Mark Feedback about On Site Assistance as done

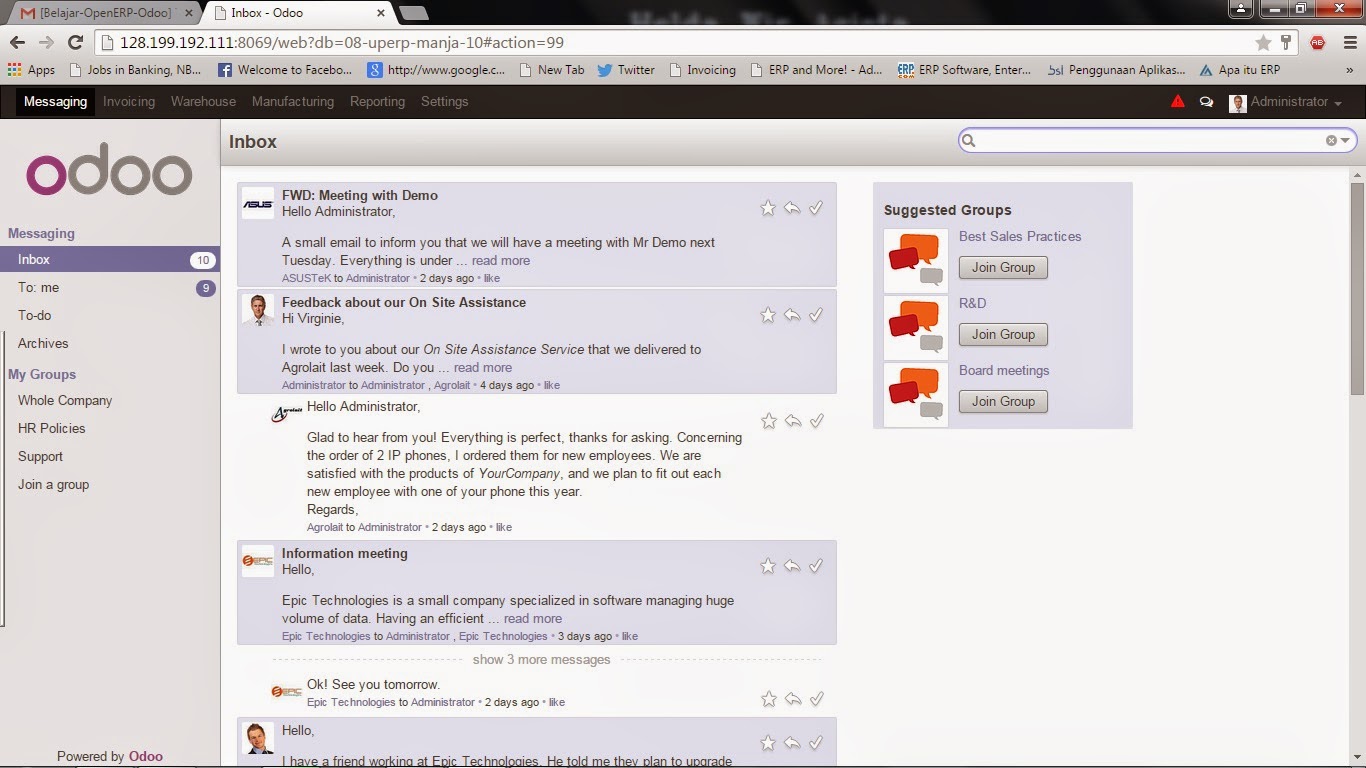tap(816, 315)
